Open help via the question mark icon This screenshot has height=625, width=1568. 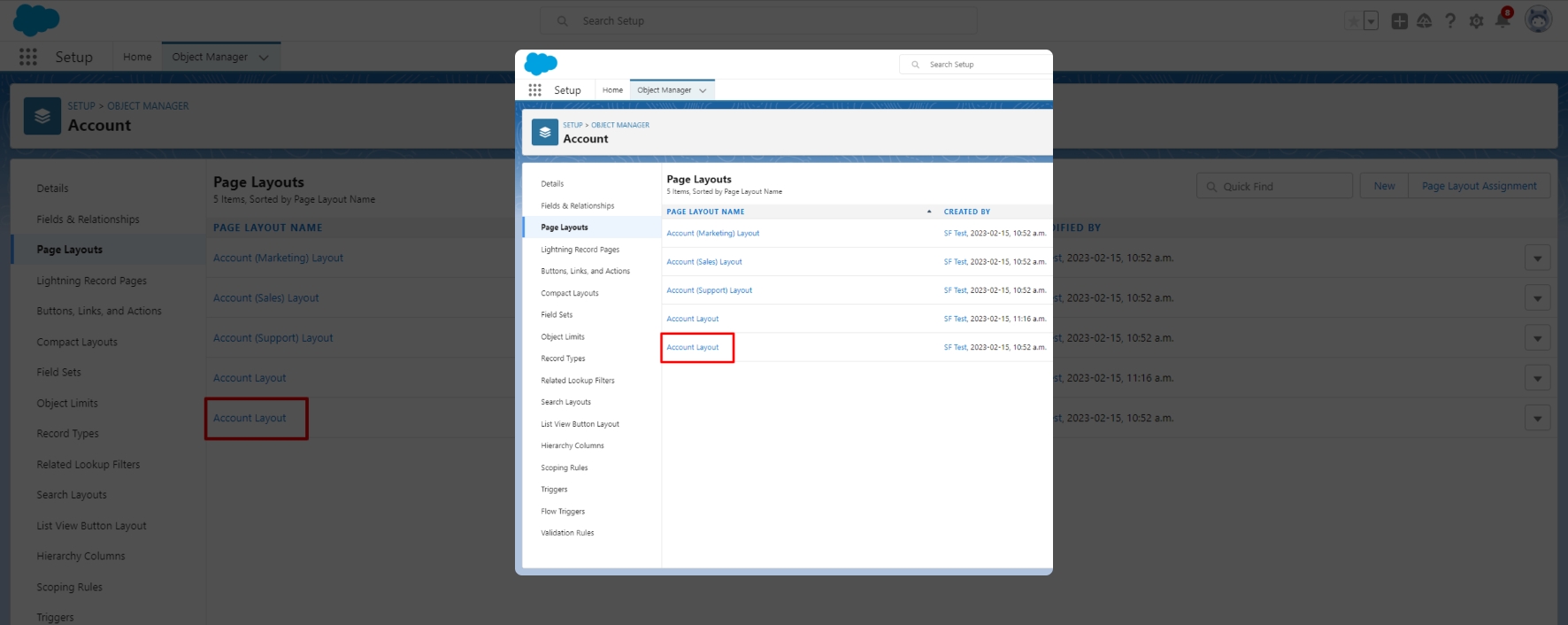(1450, 21)
